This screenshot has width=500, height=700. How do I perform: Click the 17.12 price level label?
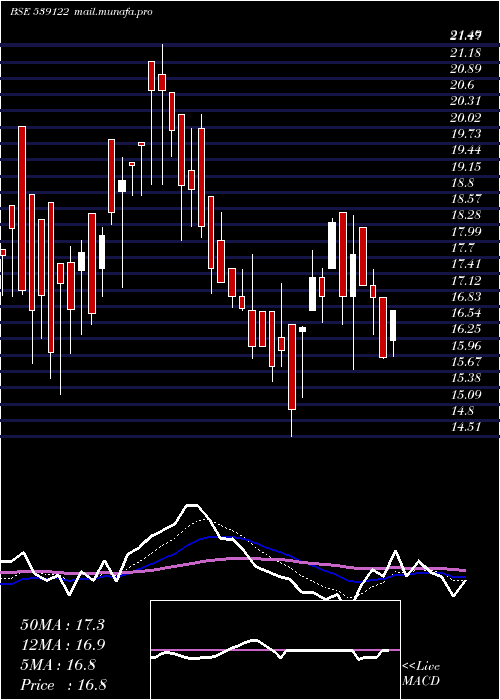pos(465,281)
